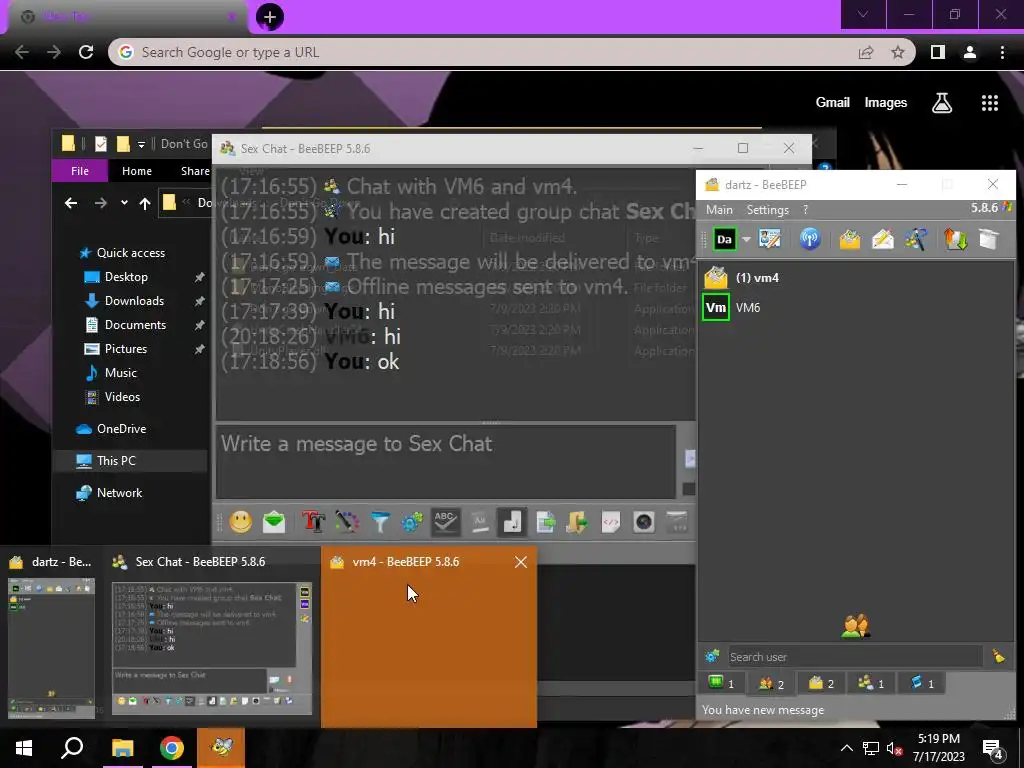Insert code snippet via the </> icon
This screenshot has height=768, width=1024.
tap(611, 522)
